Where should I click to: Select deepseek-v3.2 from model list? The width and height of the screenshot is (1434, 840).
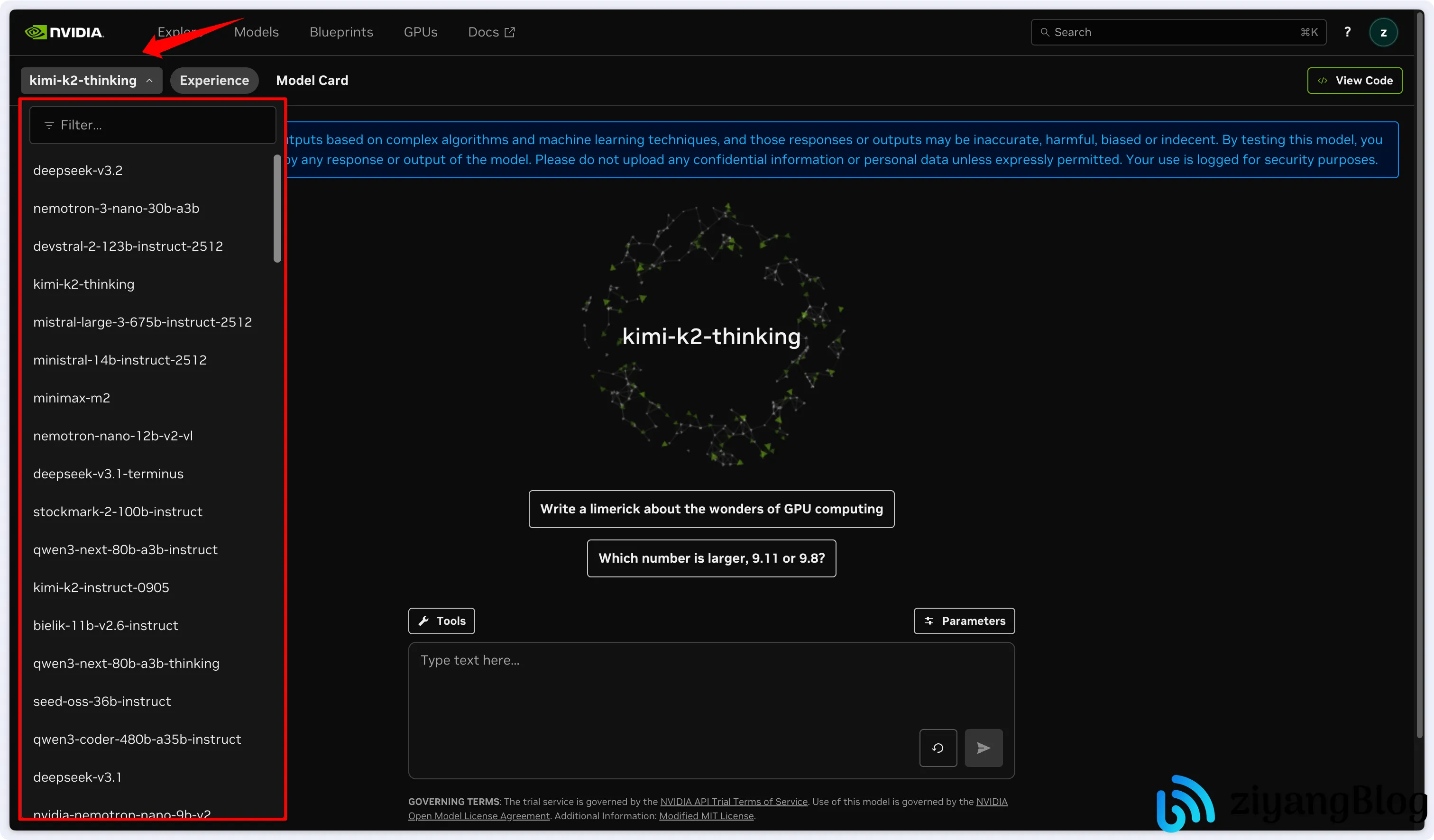[78, 171]
